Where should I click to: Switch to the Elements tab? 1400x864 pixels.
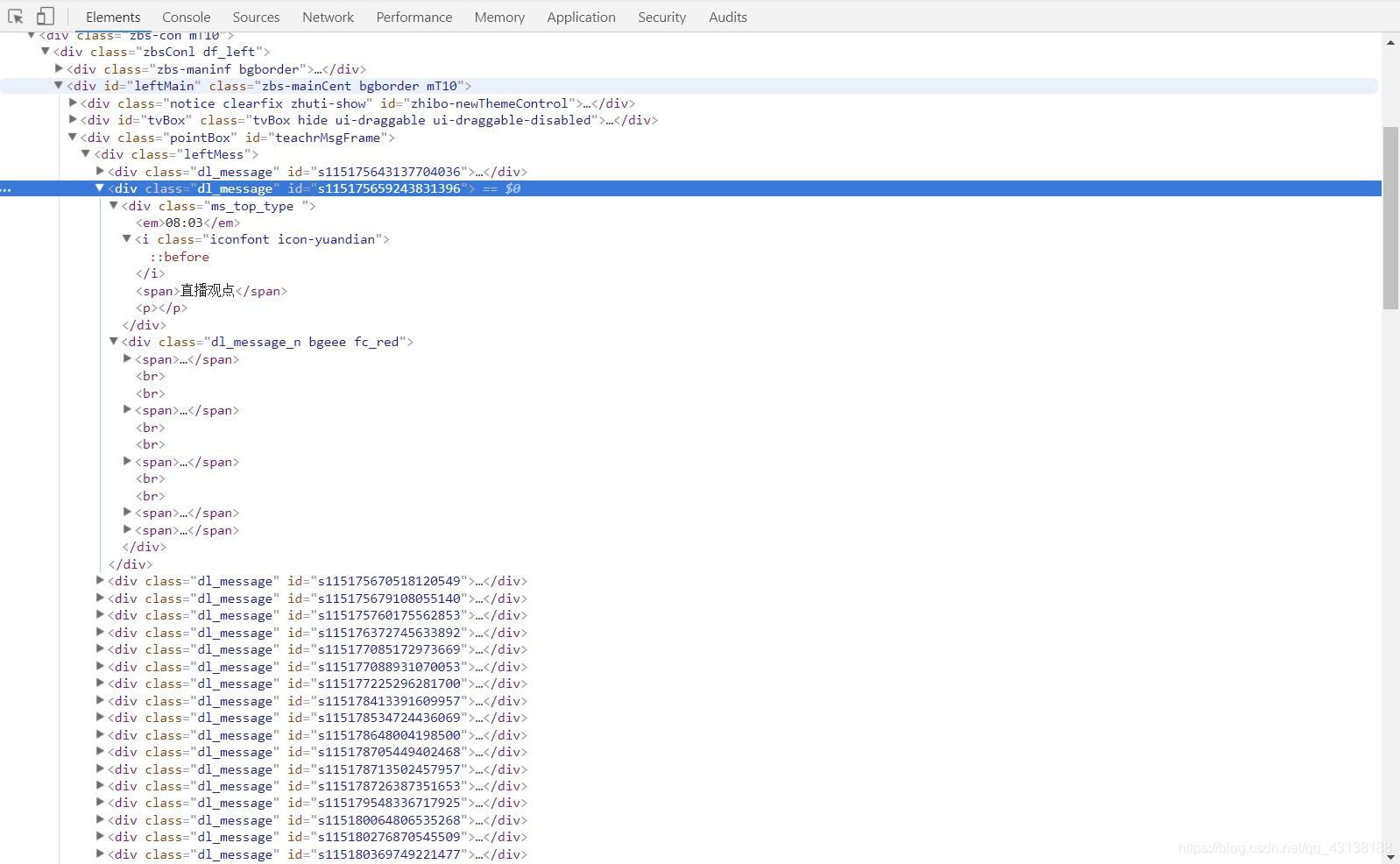tap(113, 17)
